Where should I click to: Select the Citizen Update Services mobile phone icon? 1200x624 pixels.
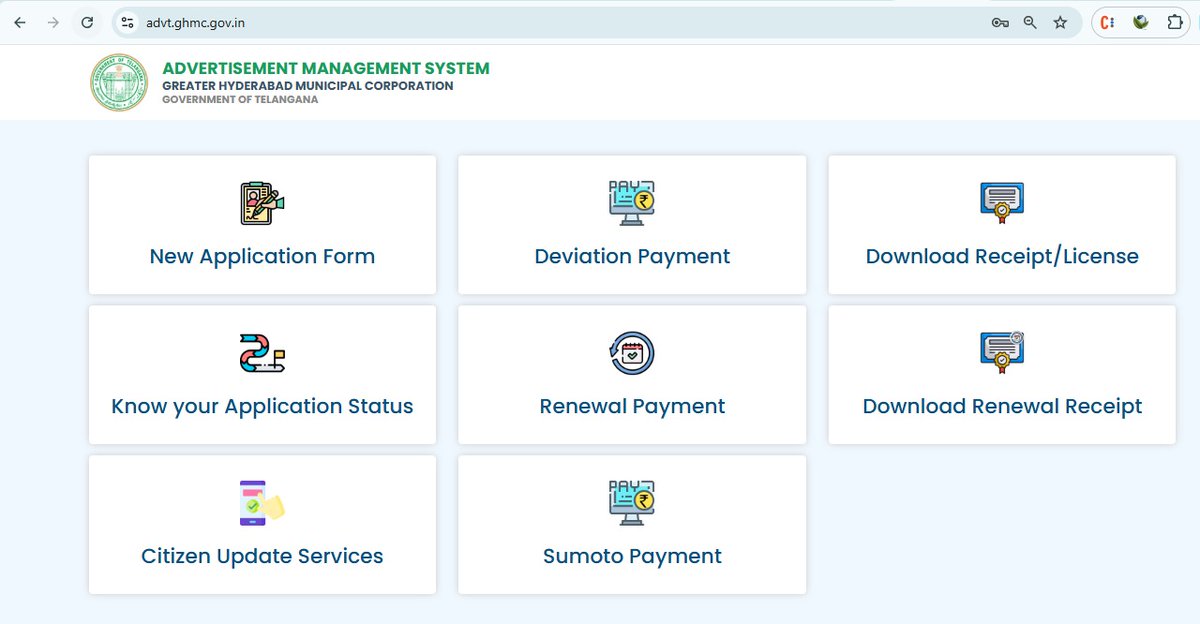262,500
